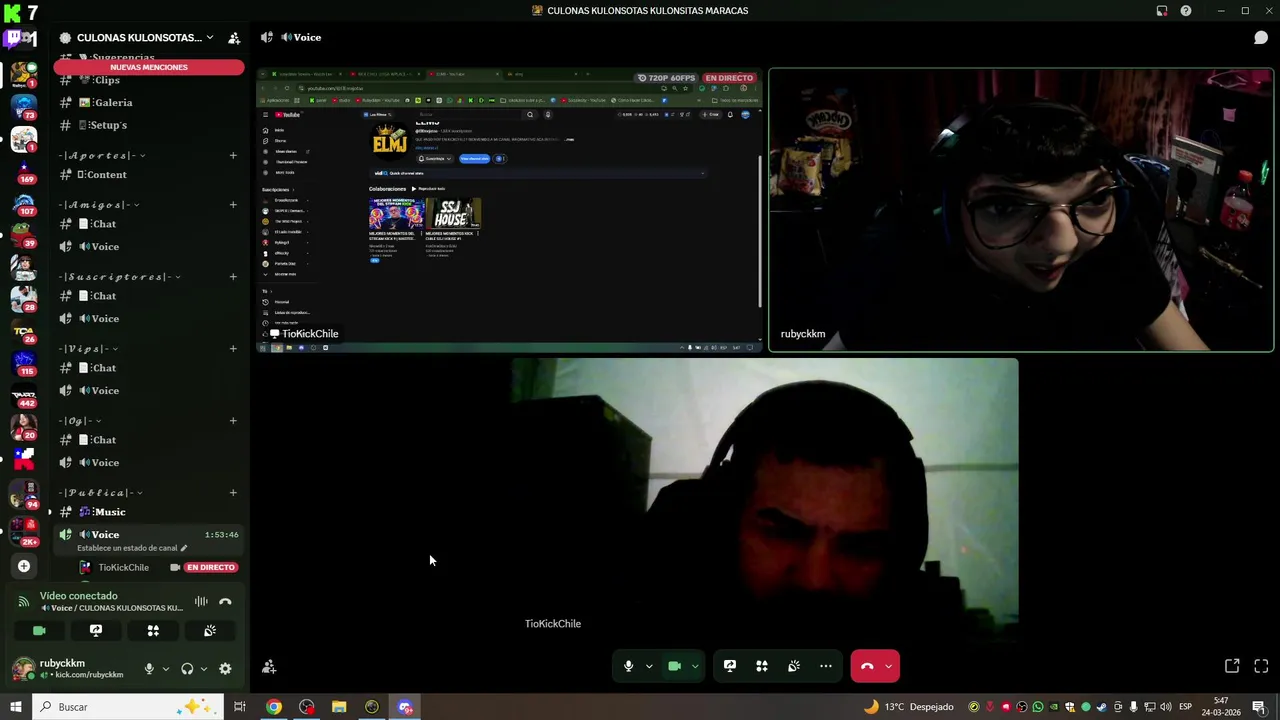1280x720 pixels.
Task: Open the server member list icon
Action: point(234,38)
